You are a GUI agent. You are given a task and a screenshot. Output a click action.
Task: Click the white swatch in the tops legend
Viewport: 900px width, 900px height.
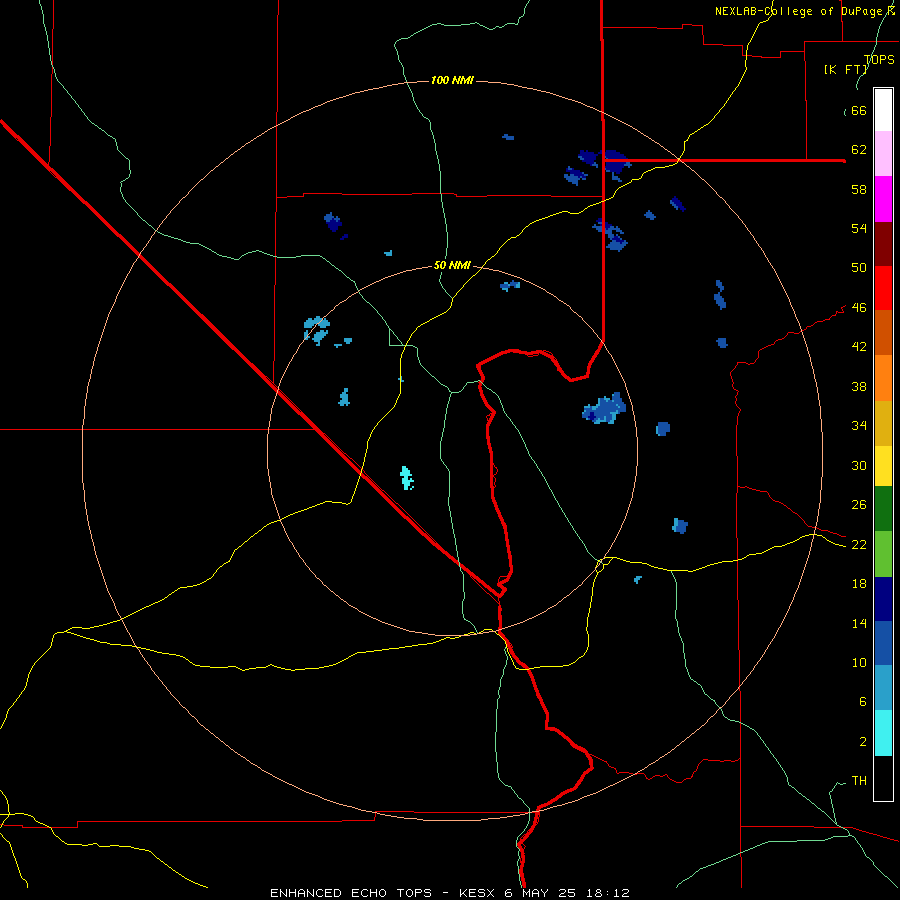pyautogui.click(x=883, y=110)
